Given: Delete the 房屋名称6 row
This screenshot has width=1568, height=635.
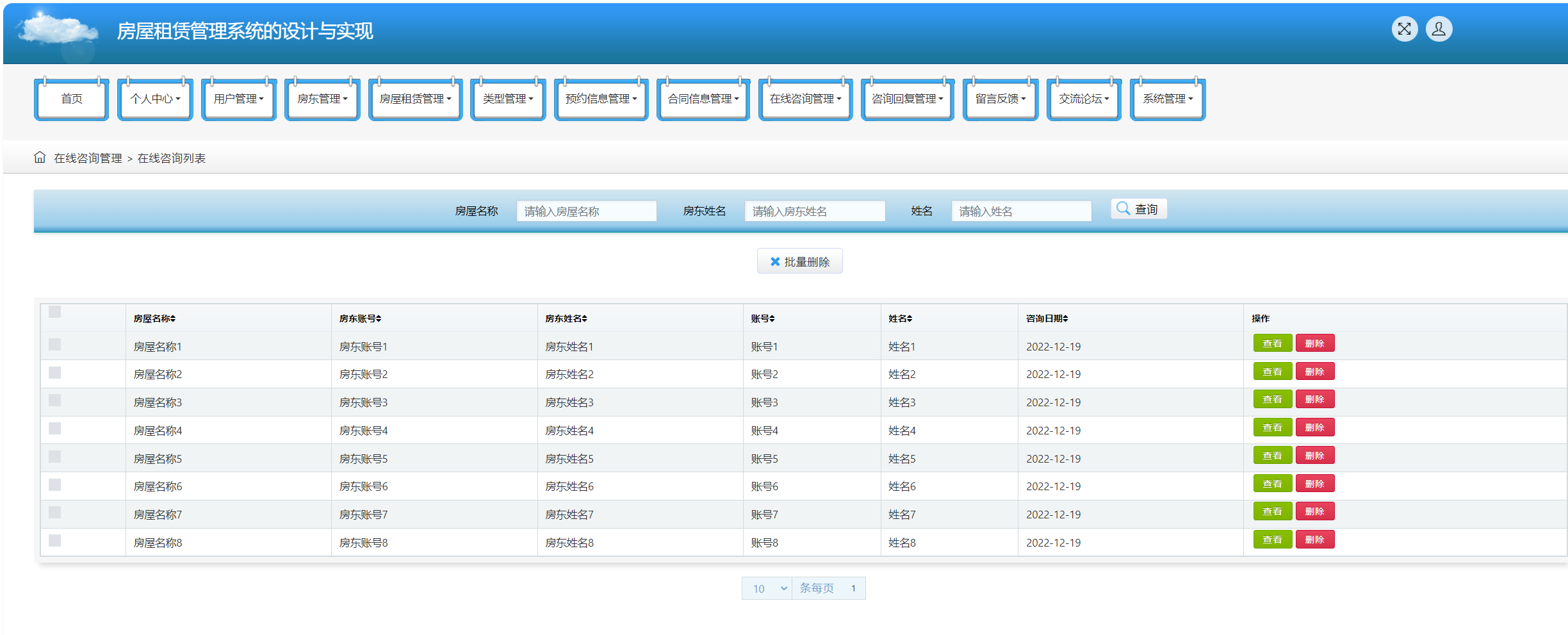Looking at the screenshot, I should pos(1314,484).
